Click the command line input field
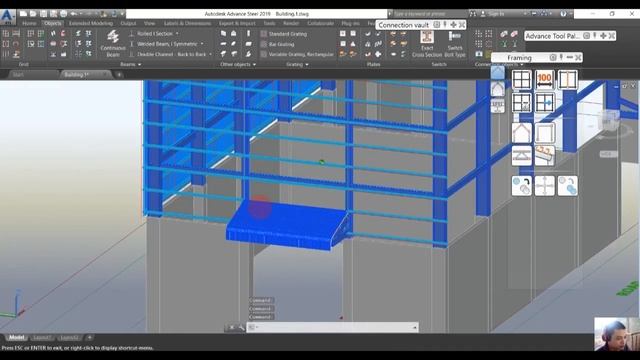Viewport: 640px width, 360px height. click(x=333, y=327)
